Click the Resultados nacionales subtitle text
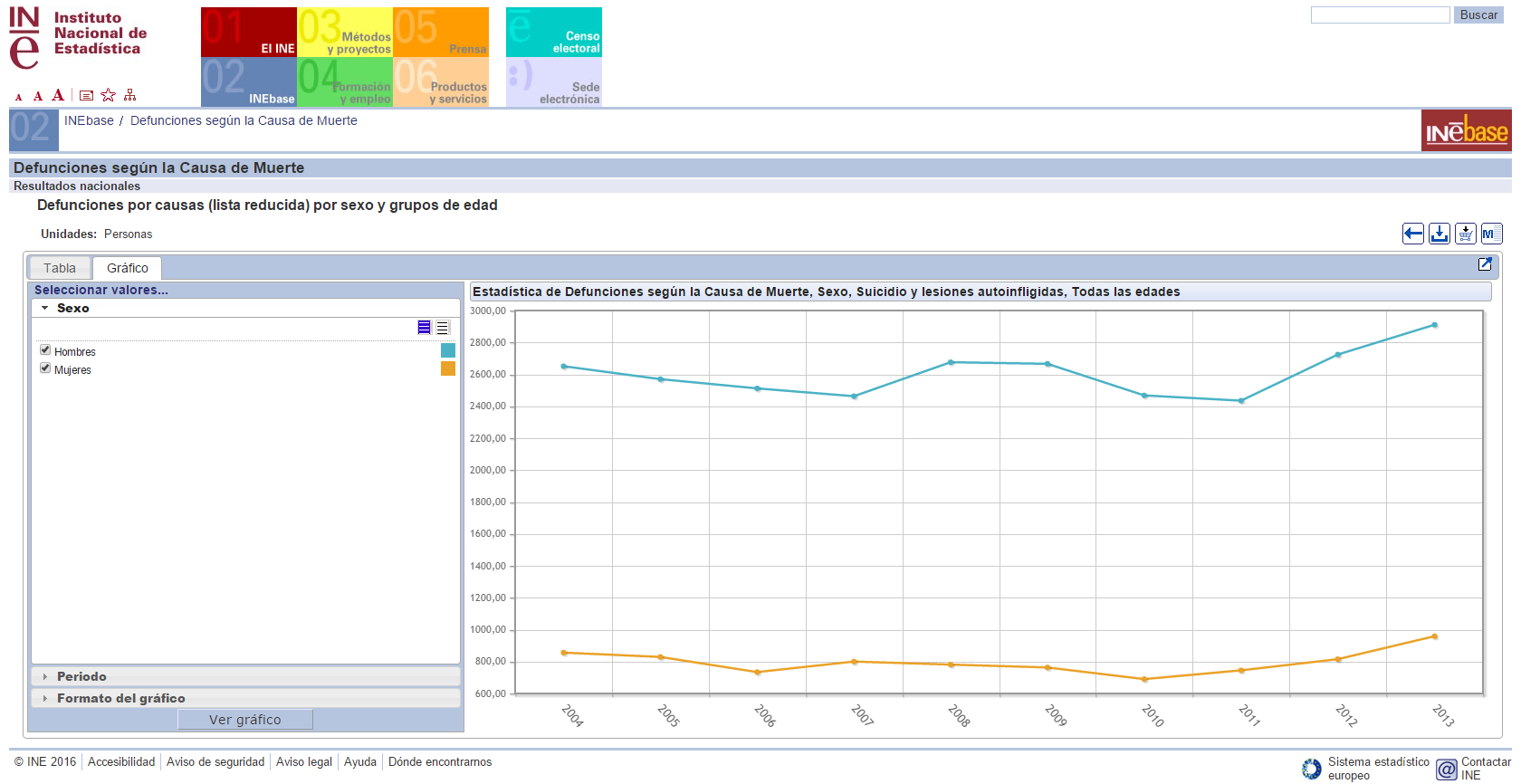 (x=77, y=186)
